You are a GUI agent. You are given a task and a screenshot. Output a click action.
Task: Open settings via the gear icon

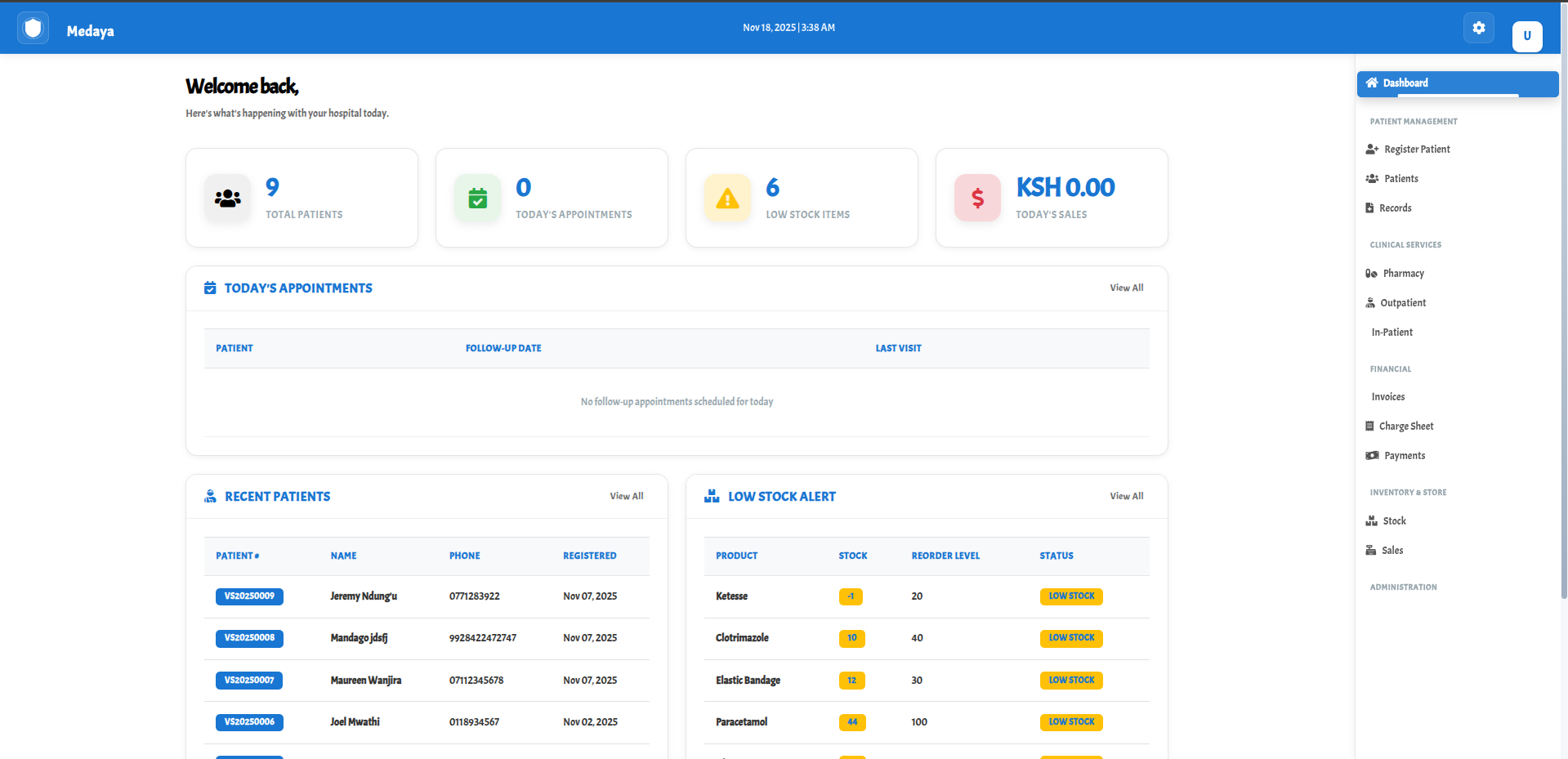(1478, 28)
